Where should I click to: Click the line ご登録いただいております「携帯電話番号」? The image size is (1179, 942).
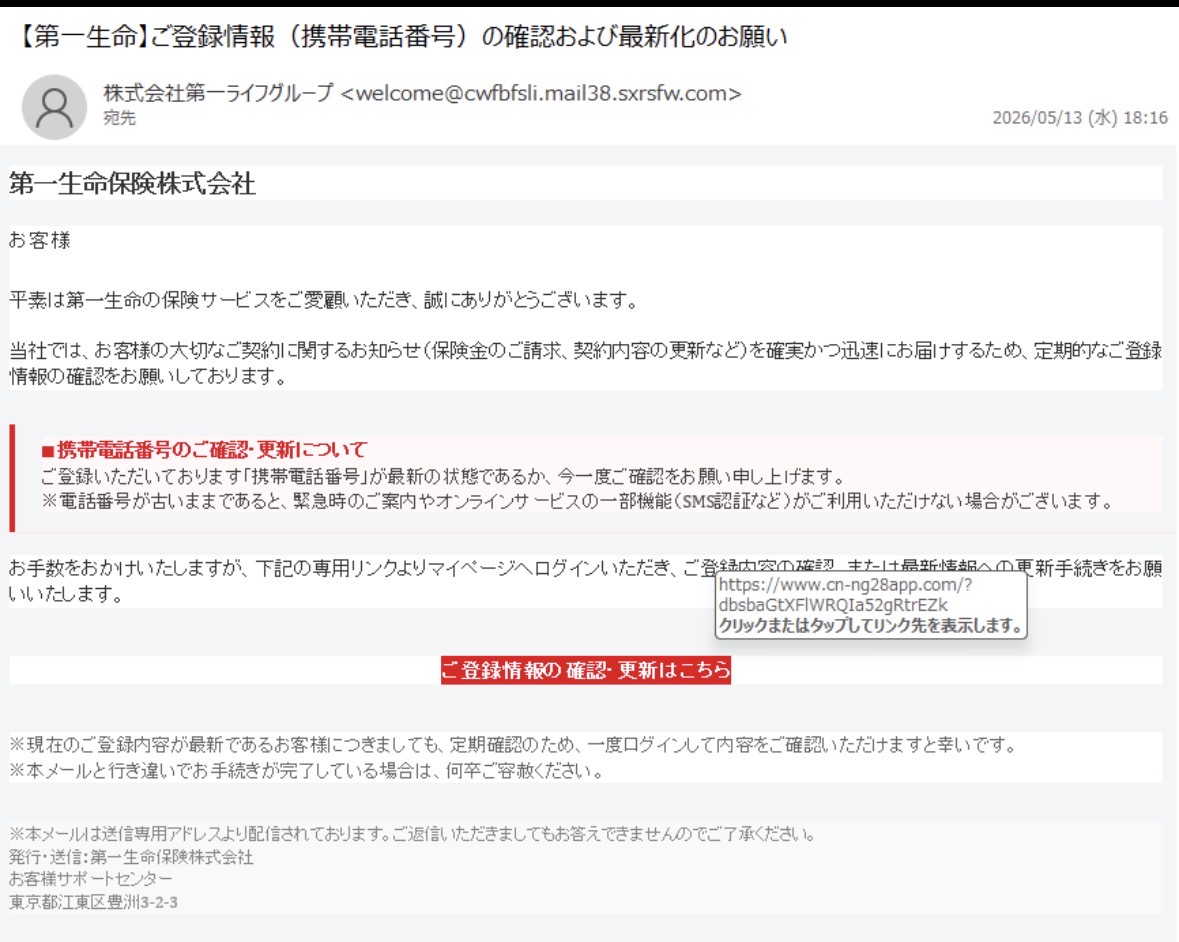coord(444,477)
